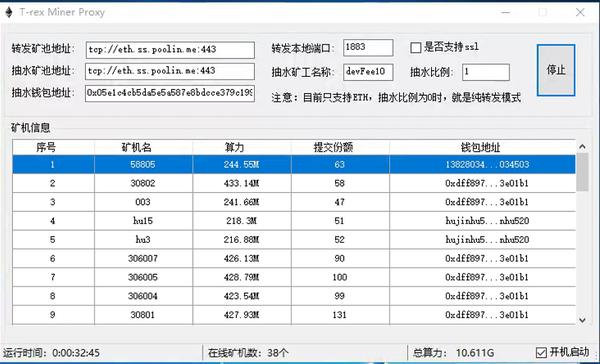Click hashrate value 244.55M
Screen dimensions: 600x364
tap(241, 165)
